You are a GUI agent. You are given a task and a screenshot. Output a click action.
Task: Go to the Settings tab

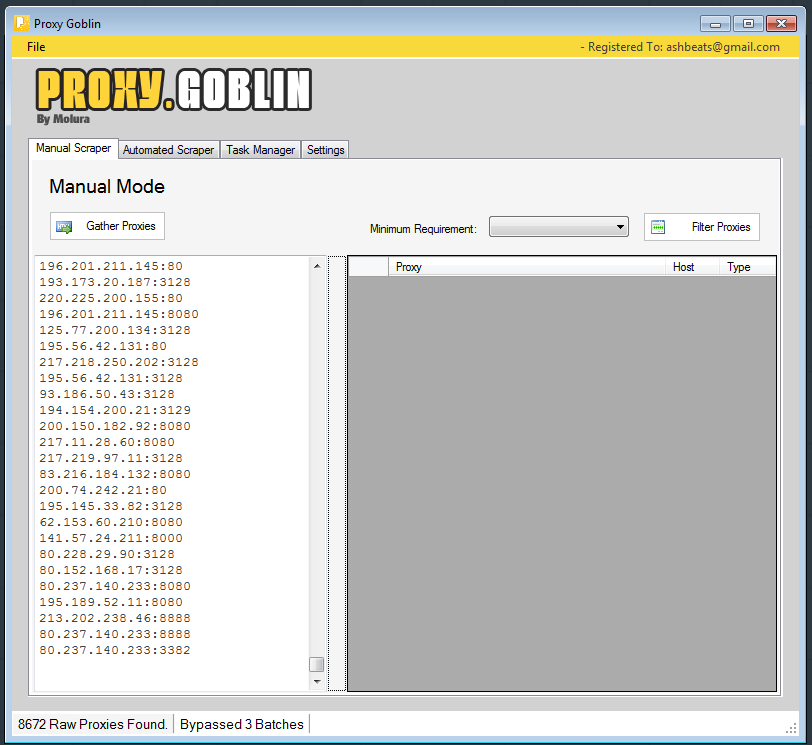[x=325, y=150]
